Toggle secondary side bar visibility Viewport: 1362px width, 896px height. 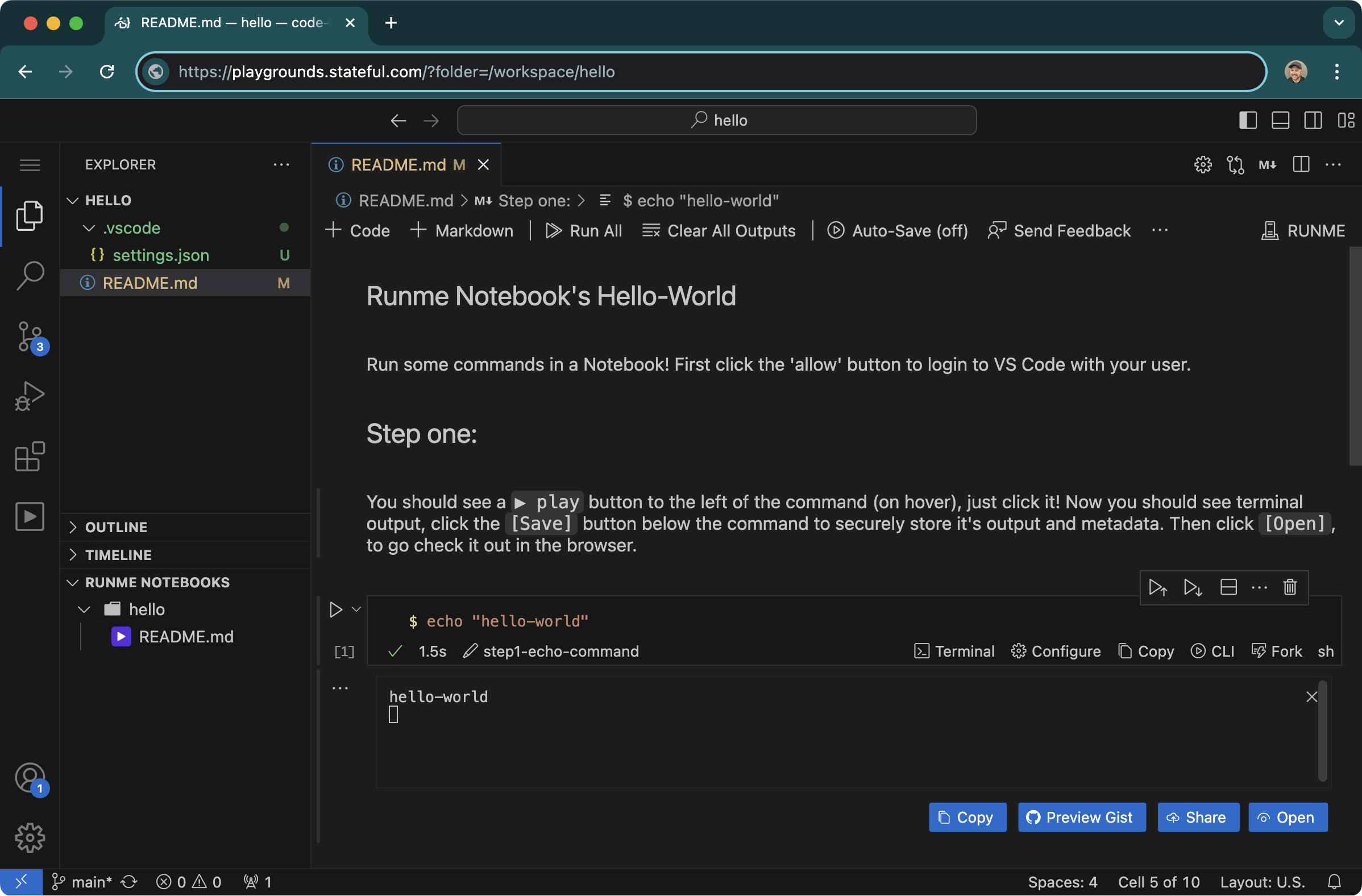tap(1313, 120)
